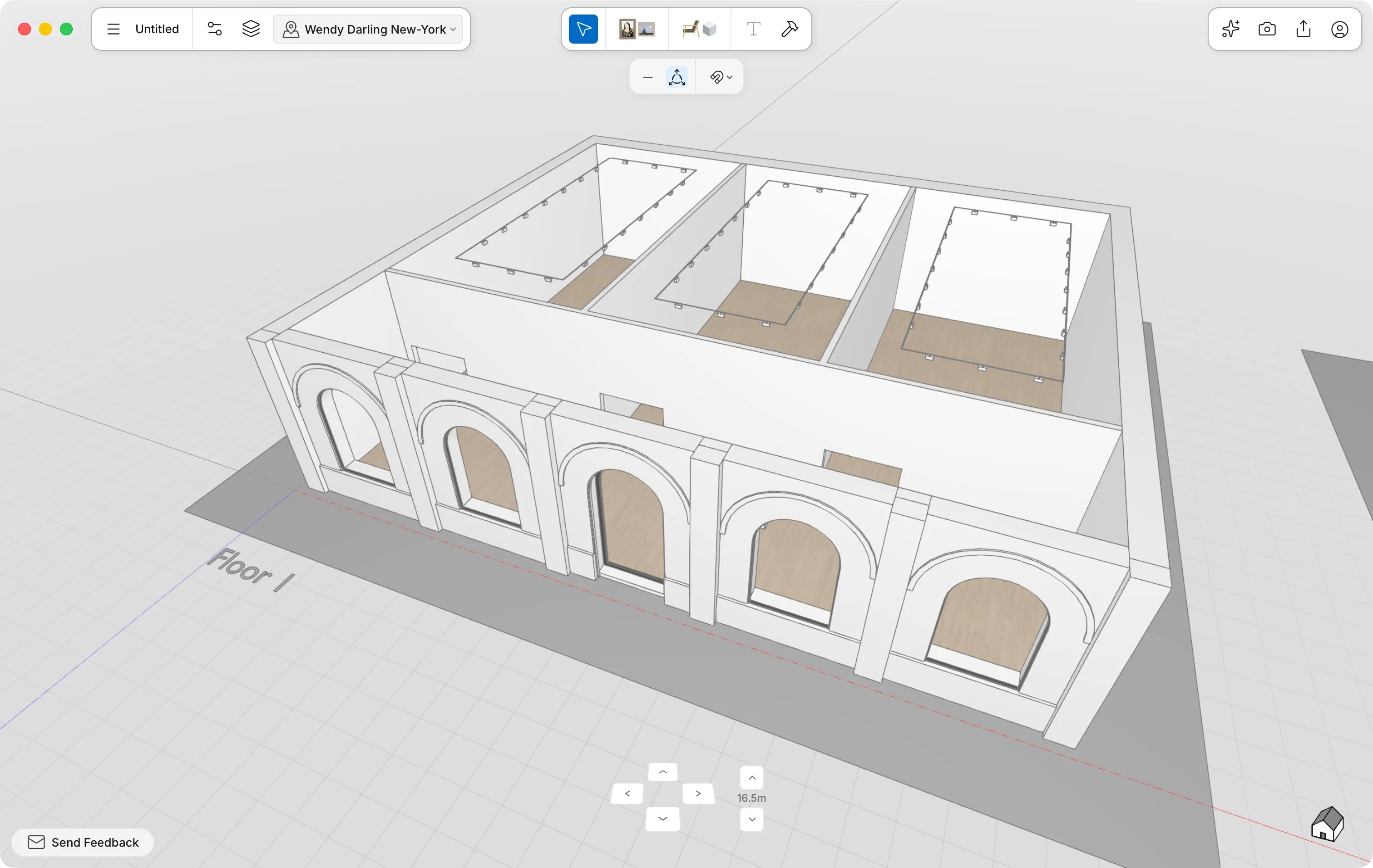This screenshot has height=868, width=1373.
Task: Open the furniture and objects tool
Action: [x=699, y=29]
